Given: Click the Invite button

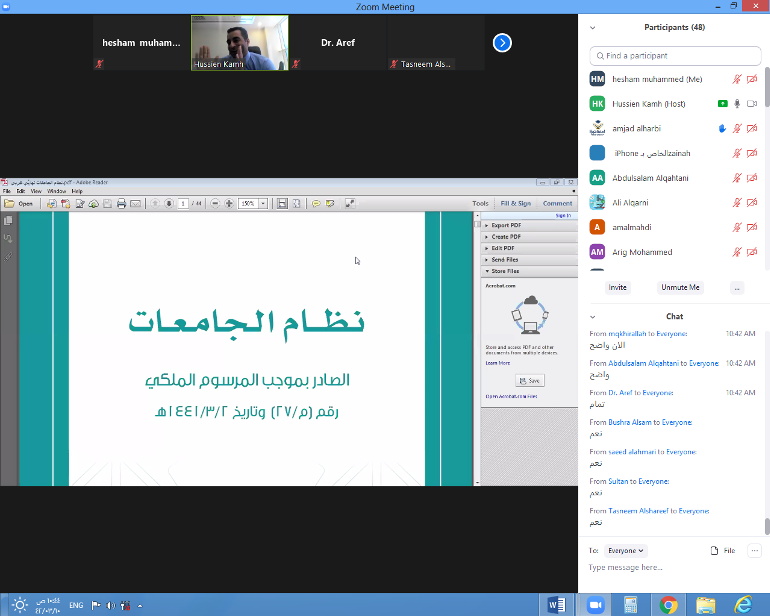Looking at the screenshot, I should [x=618, y=287].
